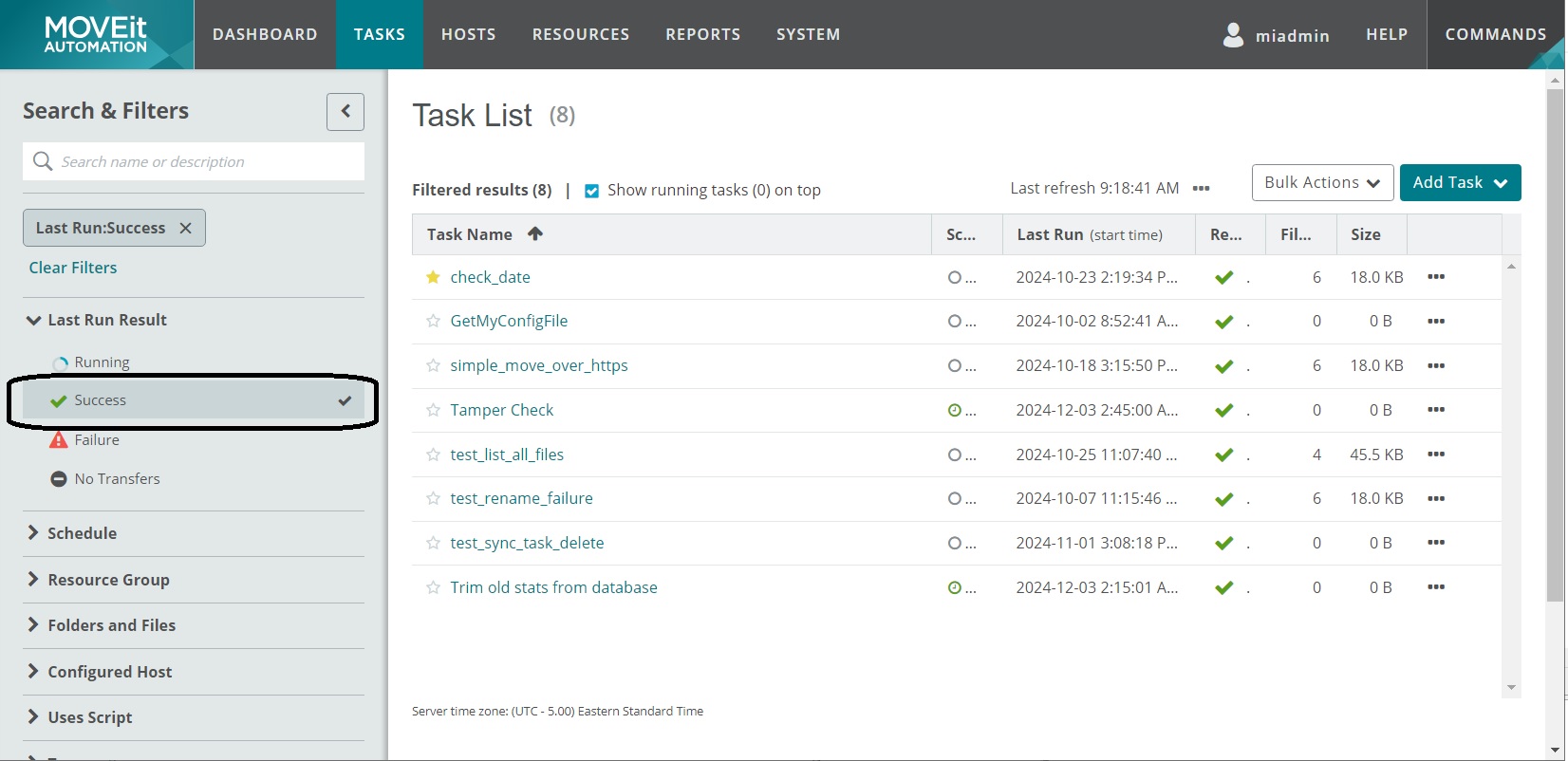The height and width of the screenshot is (761, 1568).
Task: Go to the DASHBOARD tab
Action: pyautogui.click(x=265, y=34)
